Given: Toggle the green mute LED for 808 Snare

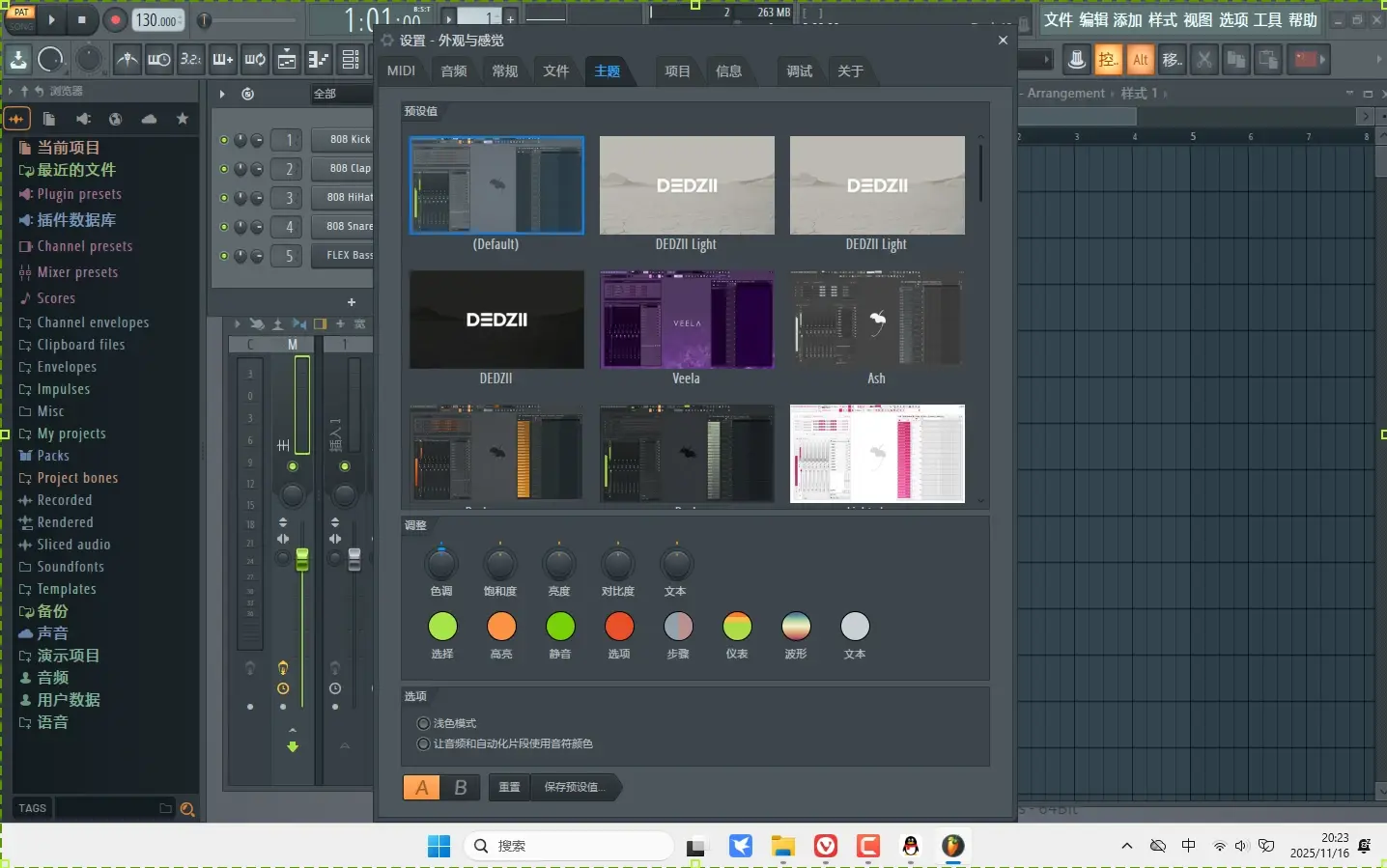Looking at the screenshot, I should (224, 227).
